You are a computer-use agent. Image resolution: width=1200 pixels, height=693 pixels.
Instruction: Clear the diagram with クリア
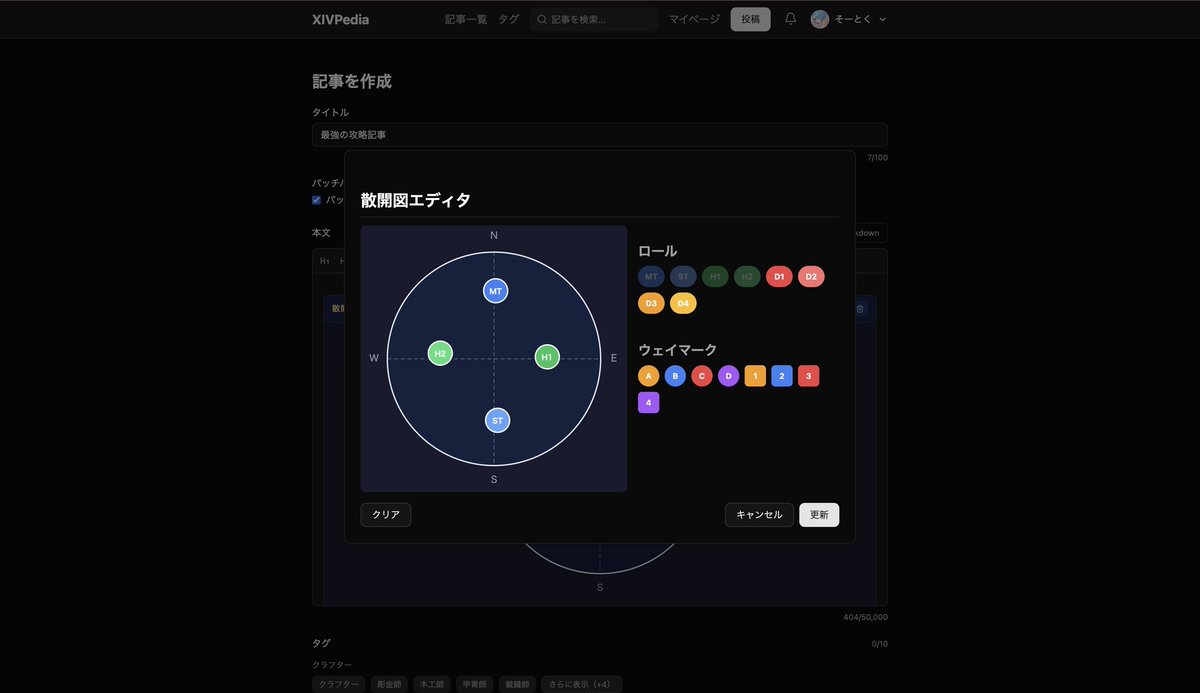coord(386,515)
